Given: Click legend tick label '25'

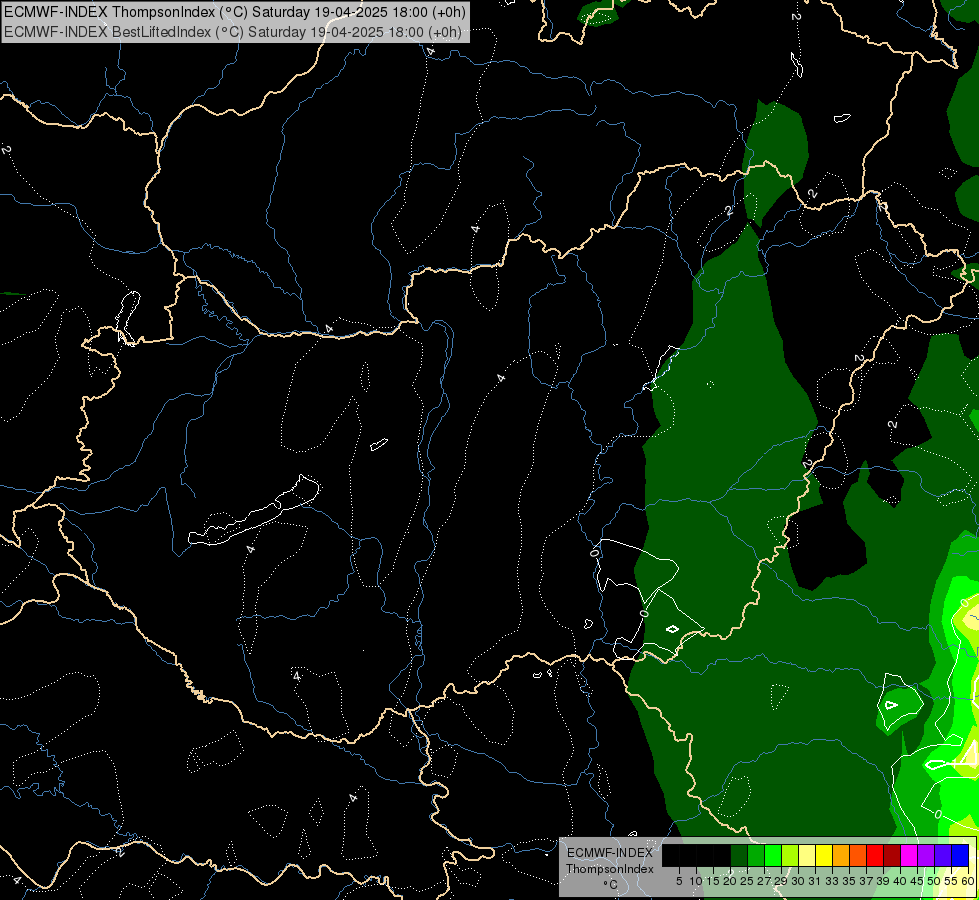Looking at the screenshot, I should 747,881.
